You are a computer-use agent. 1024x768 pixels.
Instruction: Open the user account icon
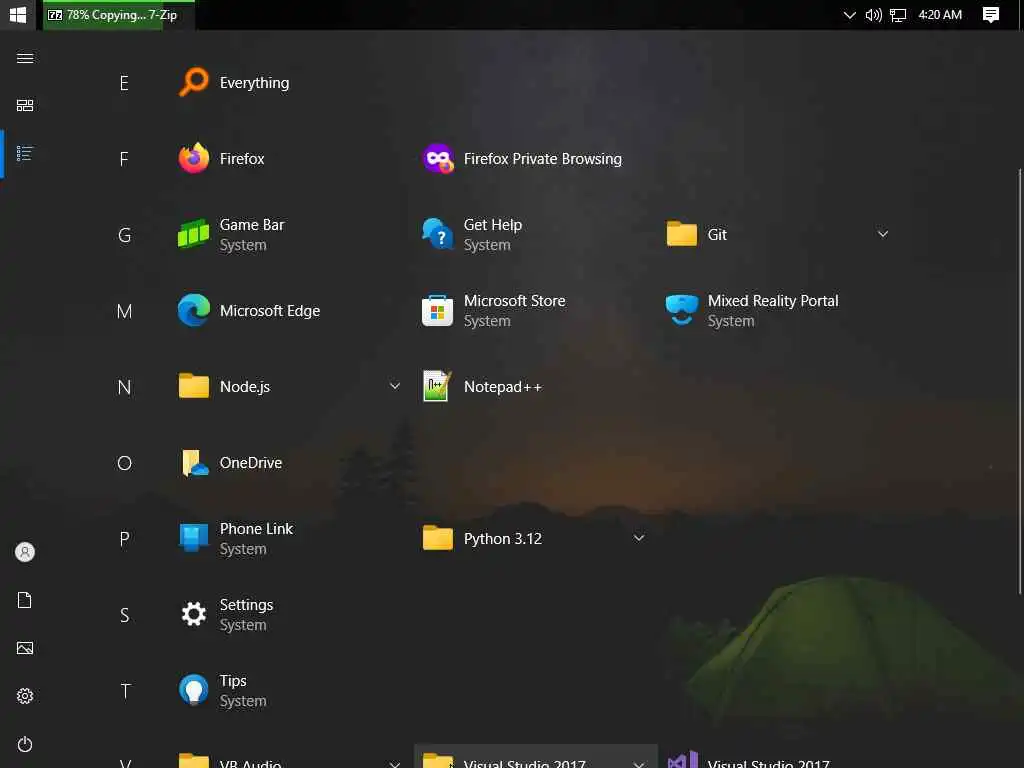(x=25, y=552)
